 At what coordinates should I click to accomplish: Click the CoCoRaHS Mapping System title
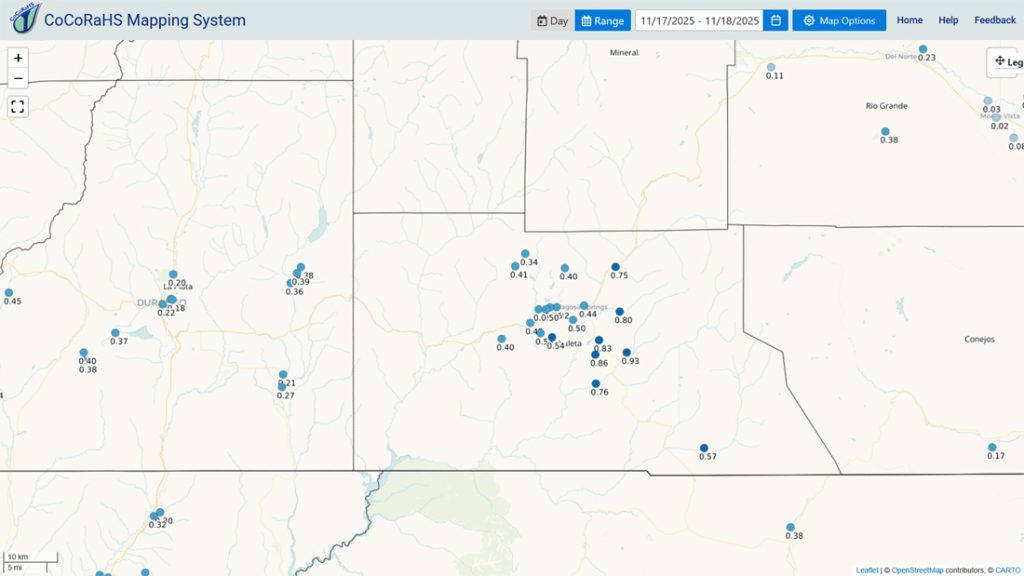tap(145, 20)
